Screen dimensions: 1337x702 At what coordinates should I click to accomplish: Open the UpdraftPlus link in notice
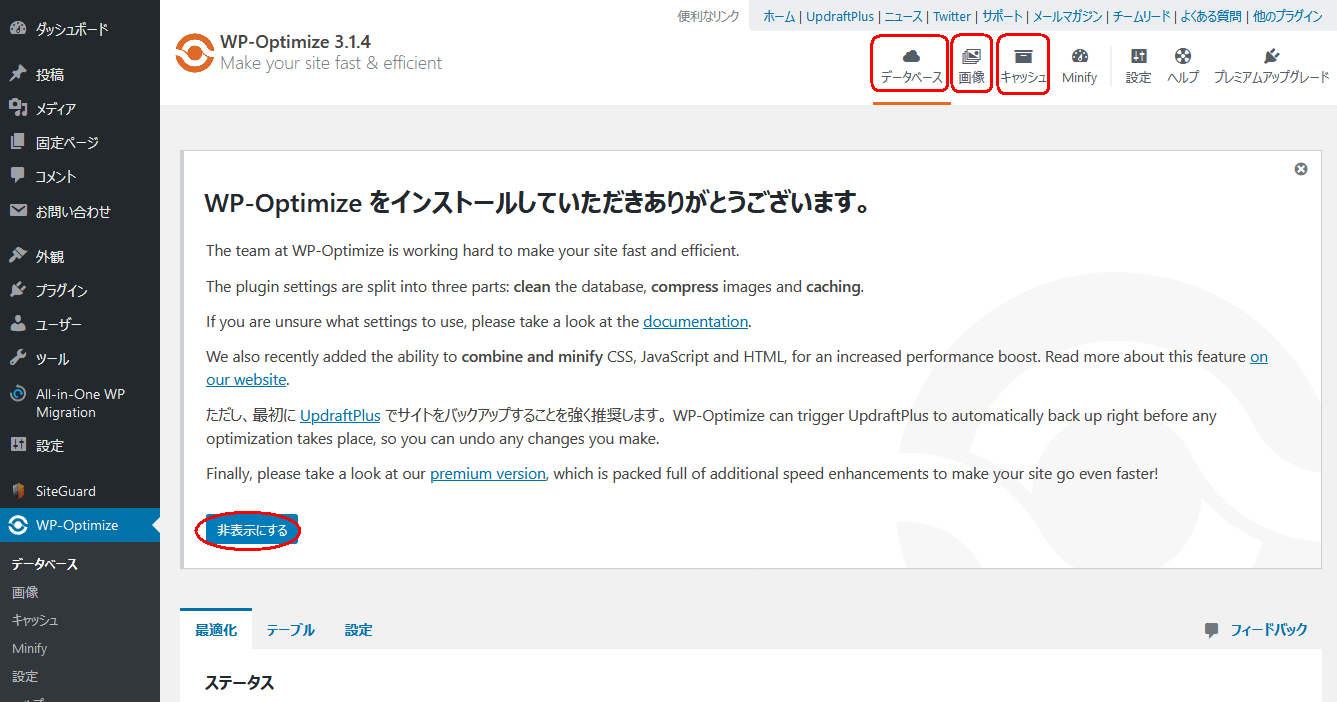pos(340,415)
